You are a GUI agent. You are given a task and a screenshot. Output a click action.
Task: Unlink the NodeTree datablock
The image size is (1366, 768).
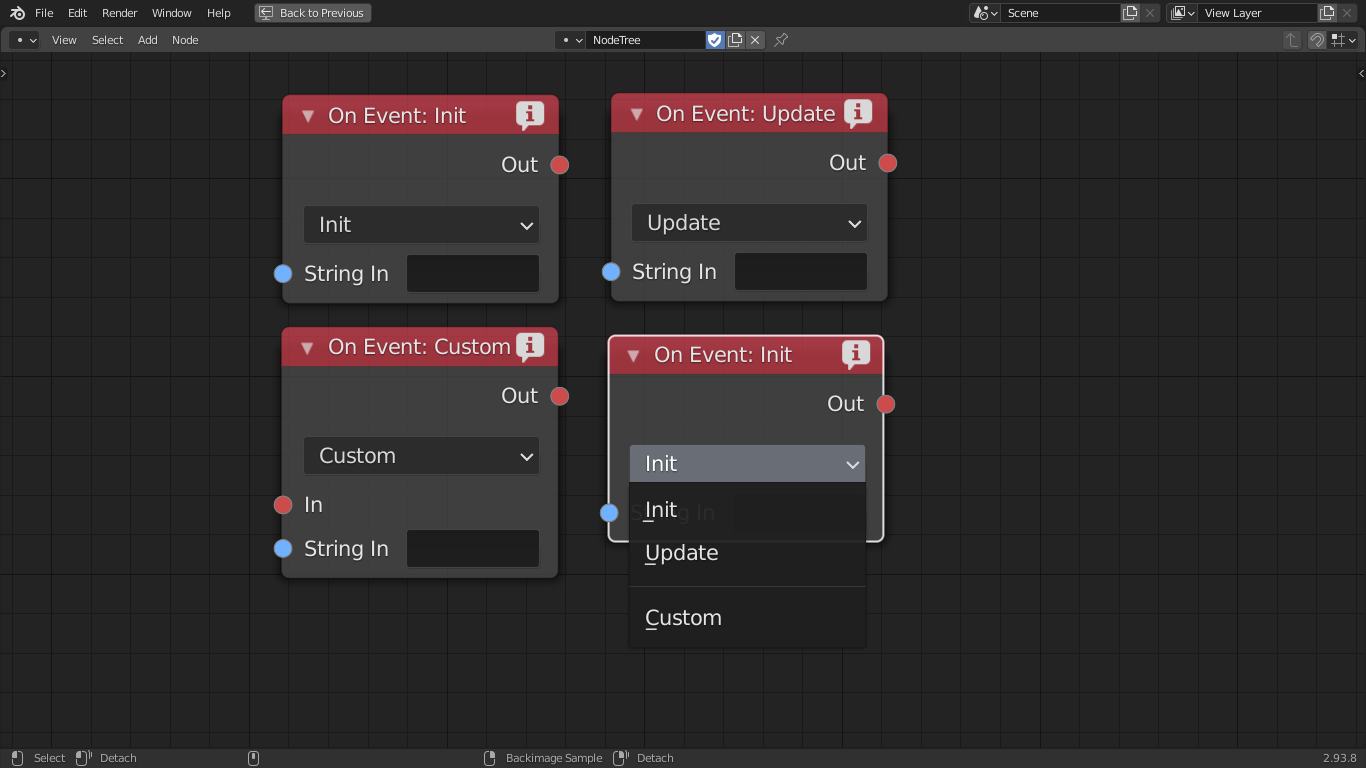click(x=755, y=40)
